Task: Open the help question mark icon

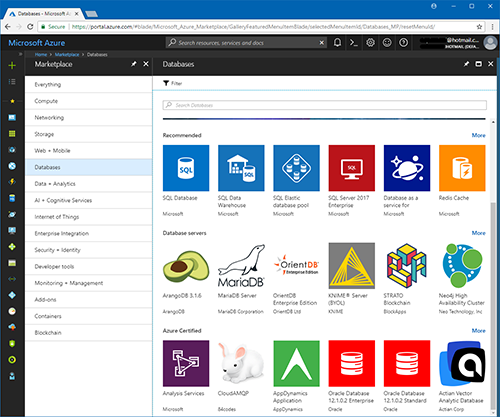Action: point(403,43)
